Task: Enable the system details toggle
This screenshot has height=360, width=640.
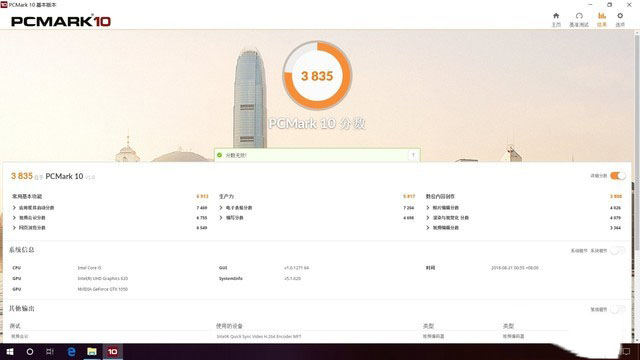Action: coord(618,251)
